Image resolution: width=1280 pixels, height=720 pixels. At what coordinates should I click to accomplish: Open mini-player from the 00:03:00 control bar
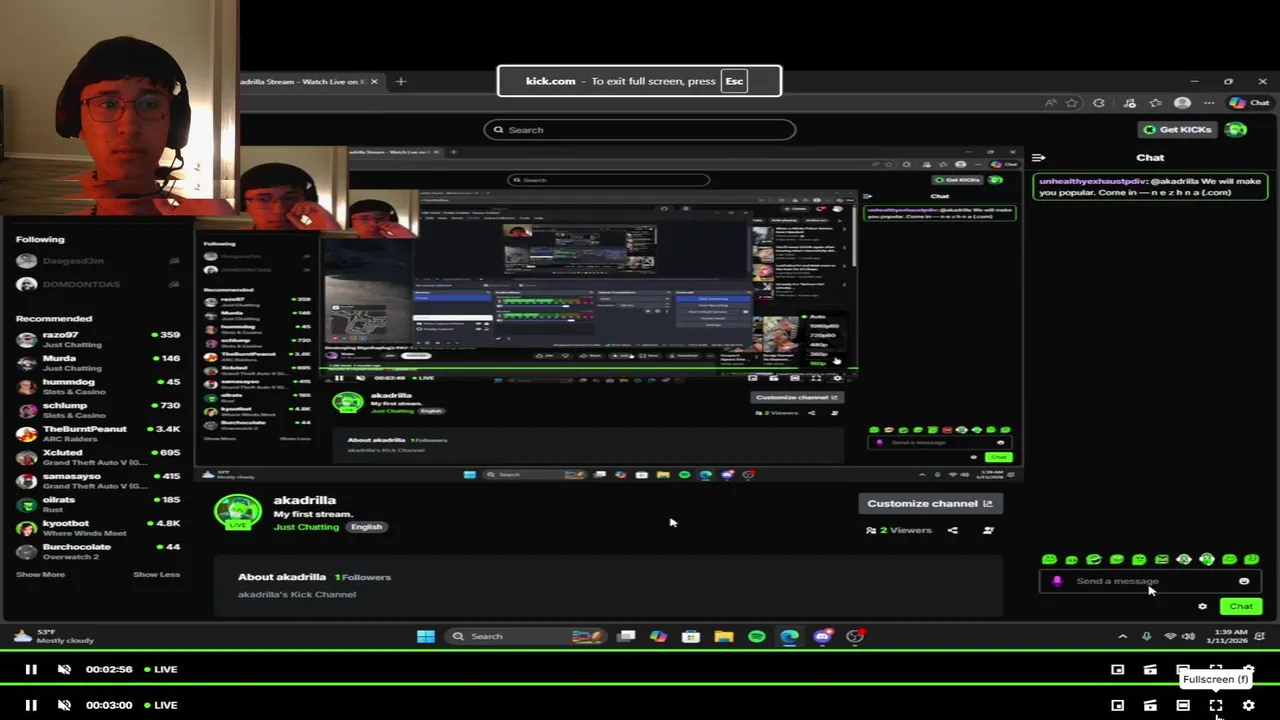tap(1118, 705)
